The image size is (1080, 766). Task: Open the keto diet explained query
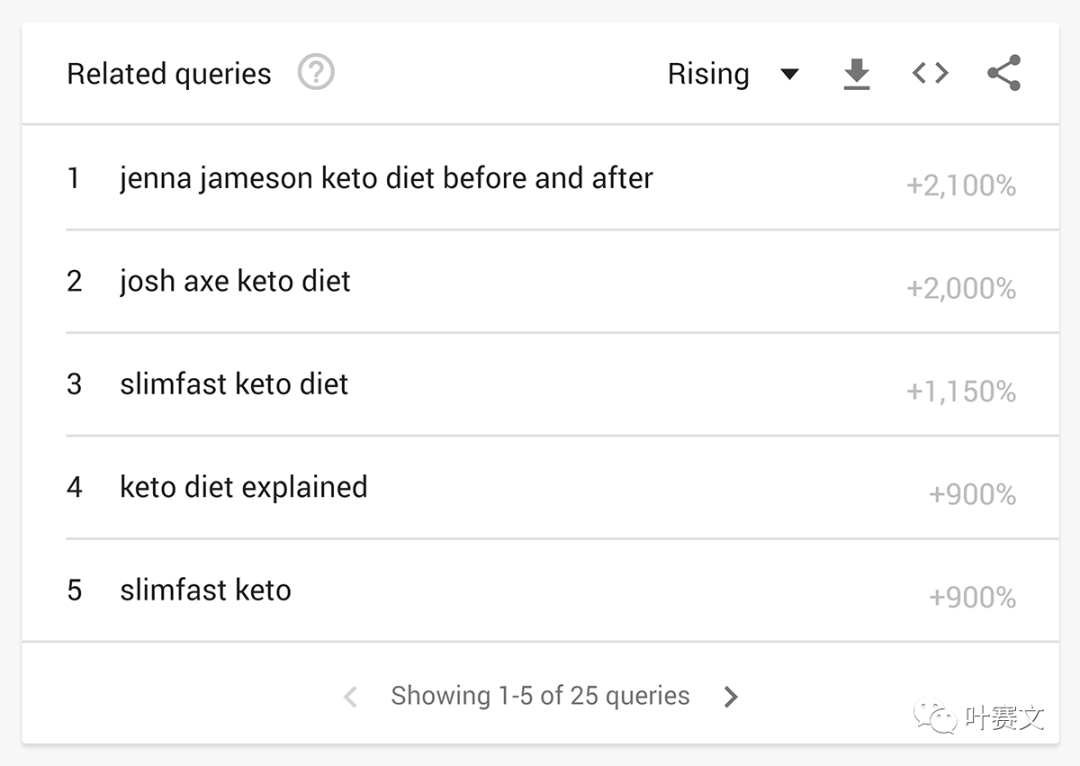[x=243, y=488]
